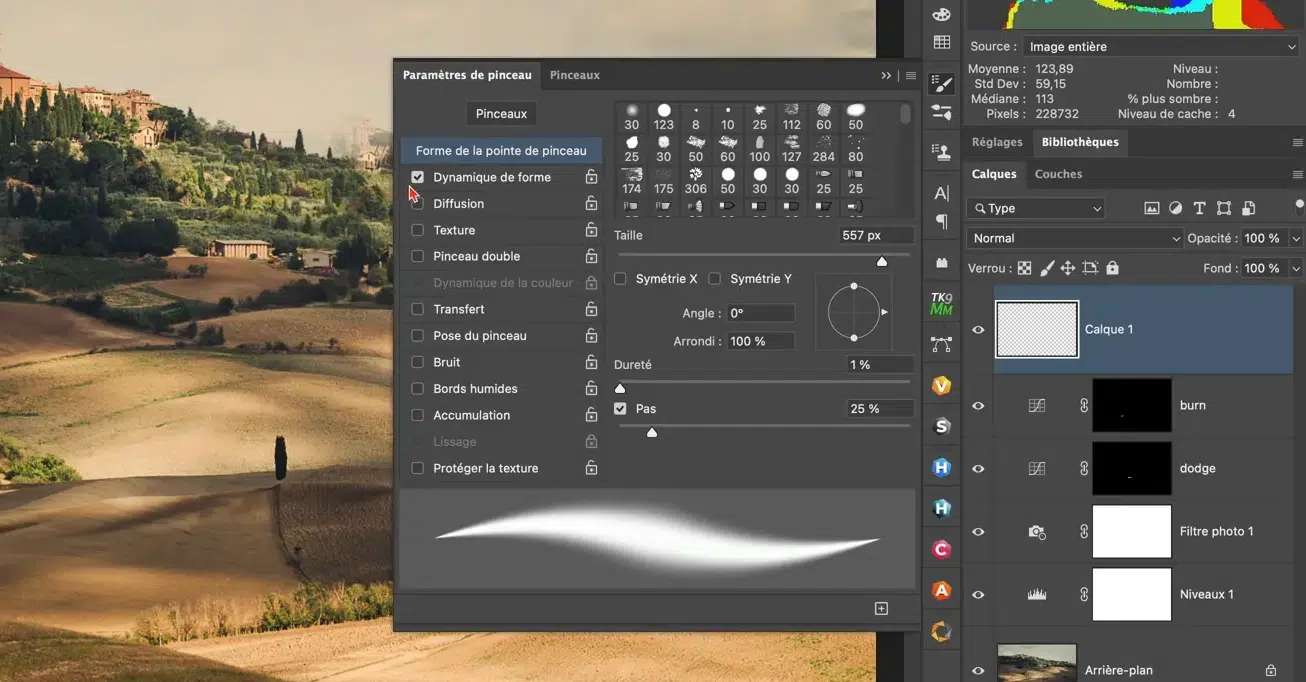Open the Fond fill dropdown arrow

pos(1296,268)
